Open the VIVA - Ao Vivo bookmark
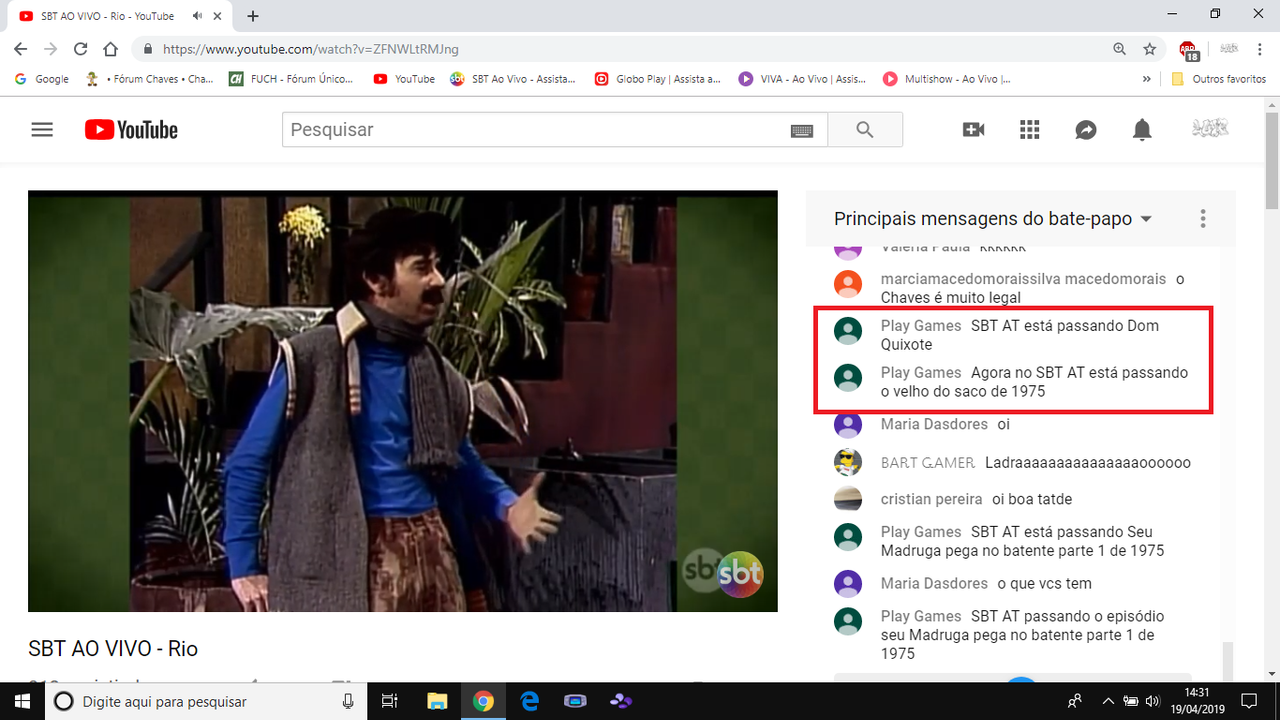This screenshot has height=720, width=1280. click(x=802, y=79)
